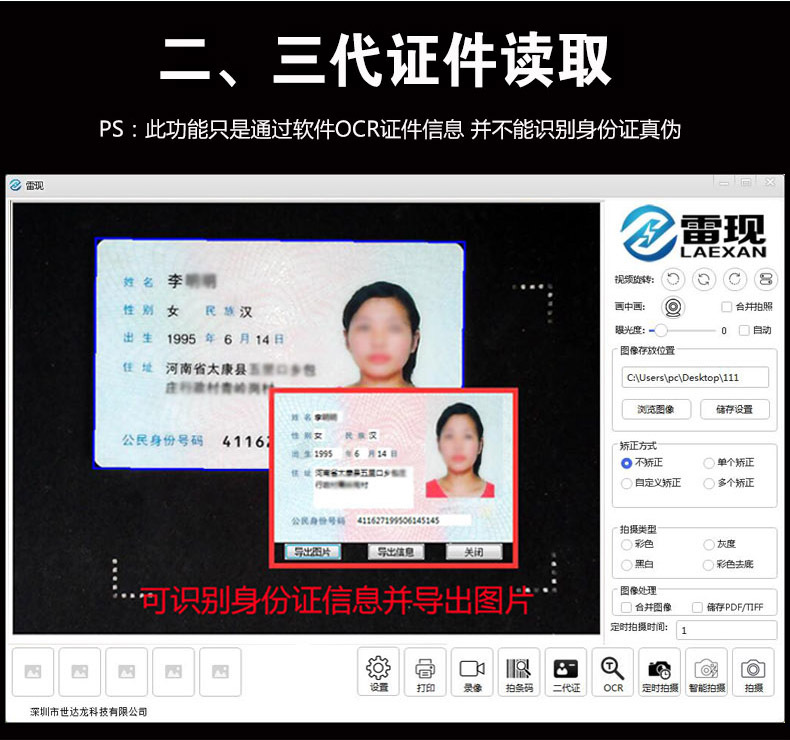This screenshot has height=740, width=790.
Task: Choose 灰度 grayscale capture type
Action: (709, 545)
